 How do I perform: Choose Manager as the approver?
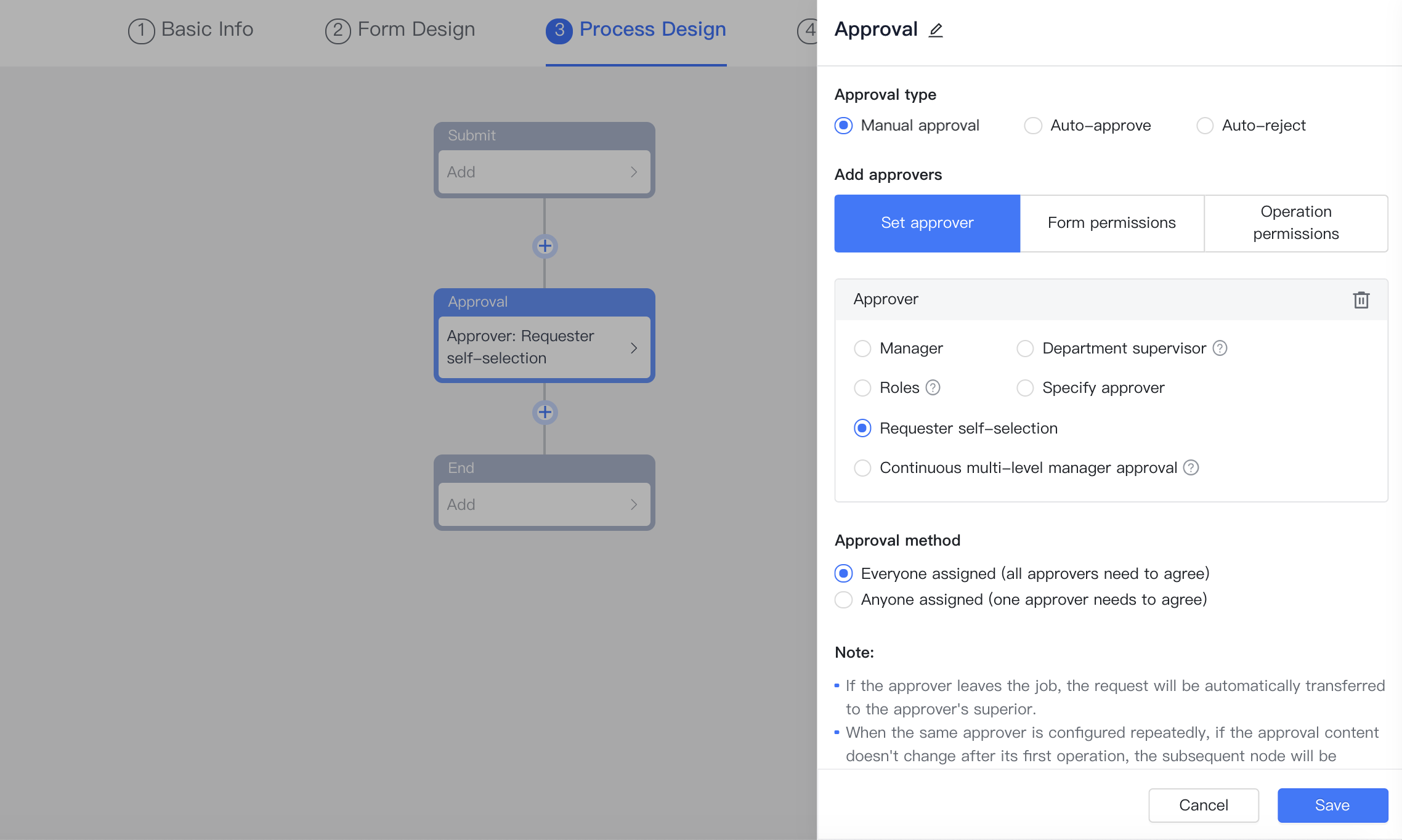[863, 348]
